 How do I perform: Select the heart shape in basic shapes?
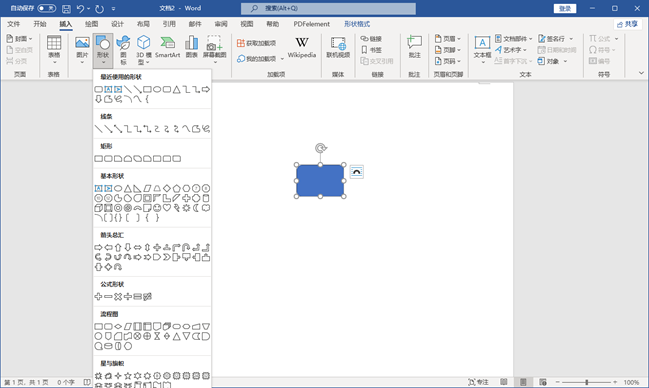[167, 208]
